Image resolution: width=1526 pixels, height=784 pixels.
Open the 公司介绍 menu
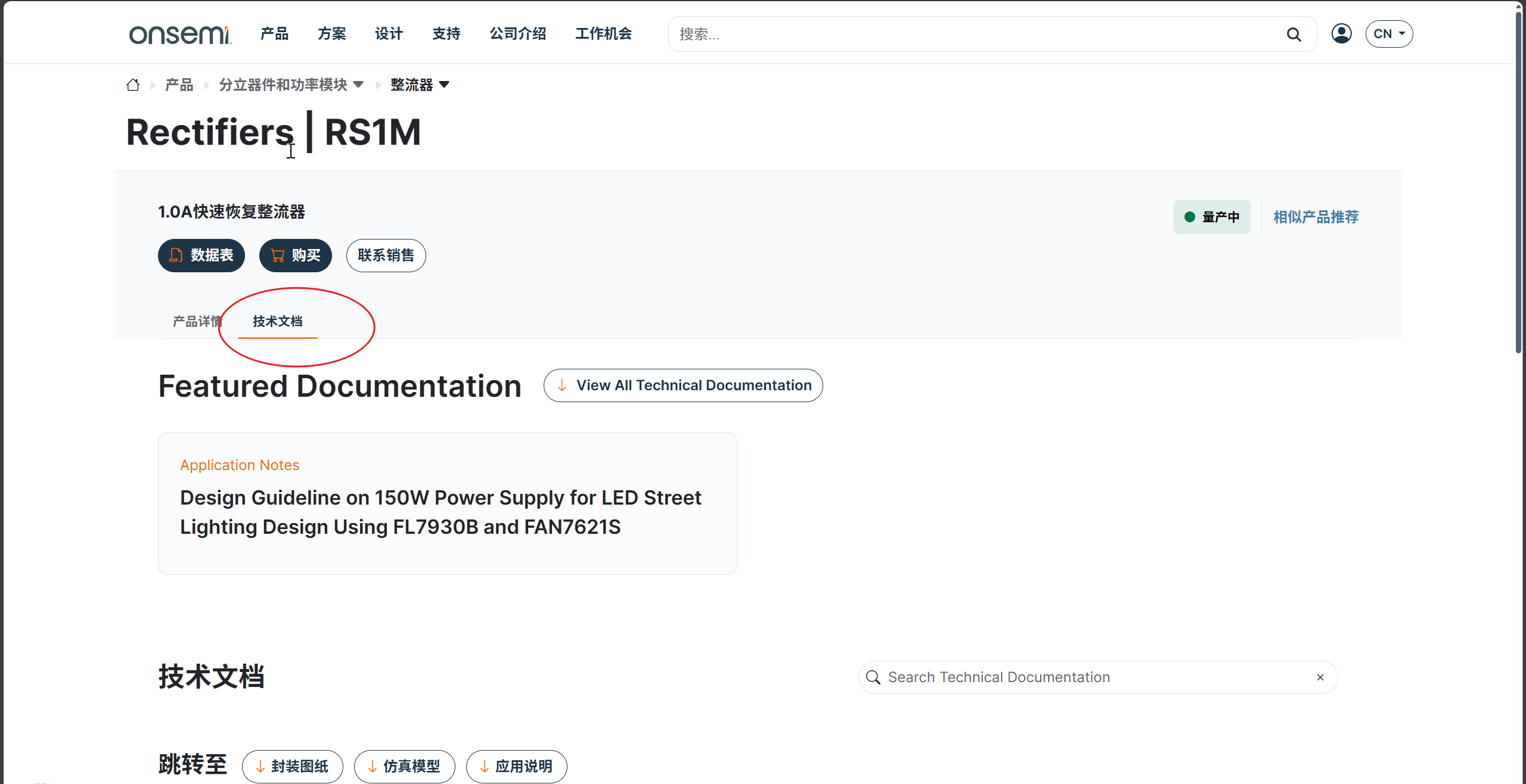[x=518, y=34]
